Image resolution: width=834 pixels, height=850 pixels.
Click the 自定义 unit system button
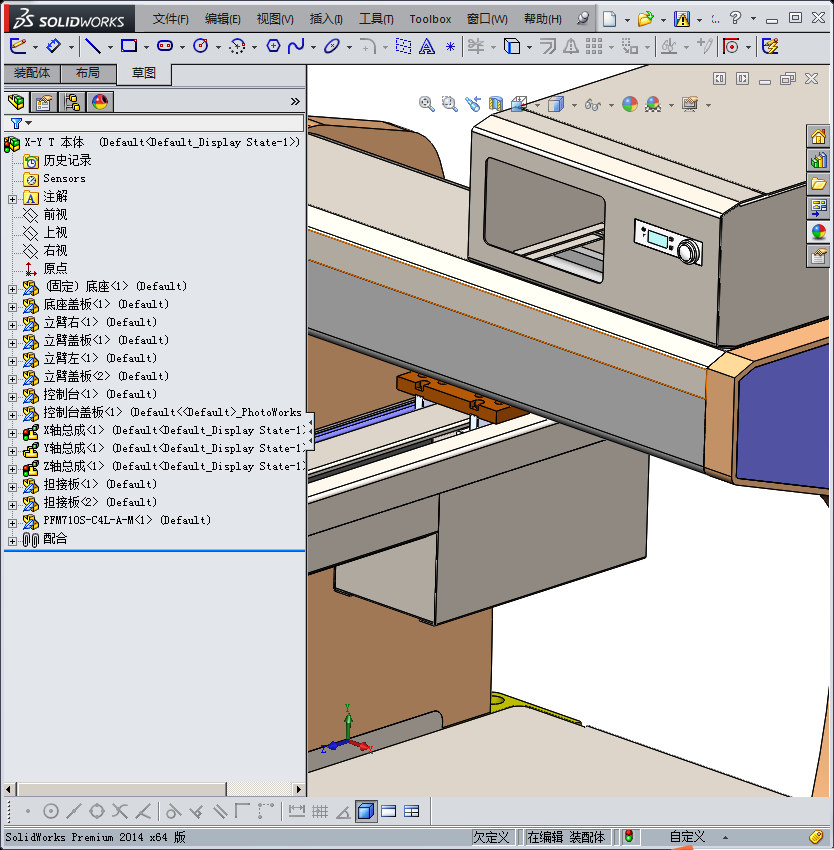[688, 837]
